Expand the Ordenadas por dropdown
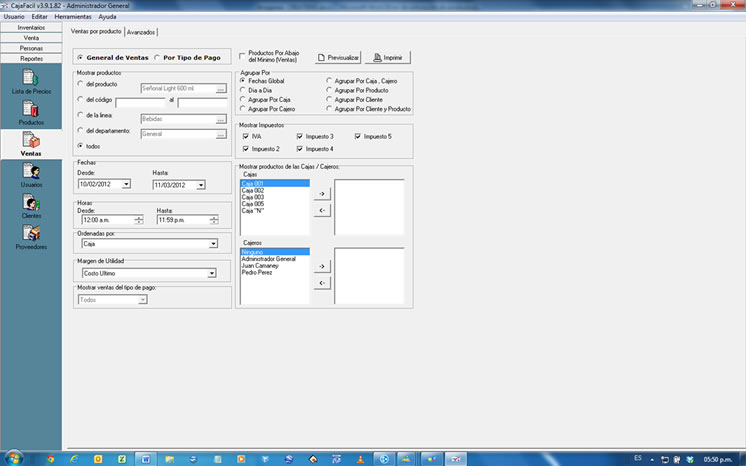Screen dimensions: 746x466 [x=213, y=243]
